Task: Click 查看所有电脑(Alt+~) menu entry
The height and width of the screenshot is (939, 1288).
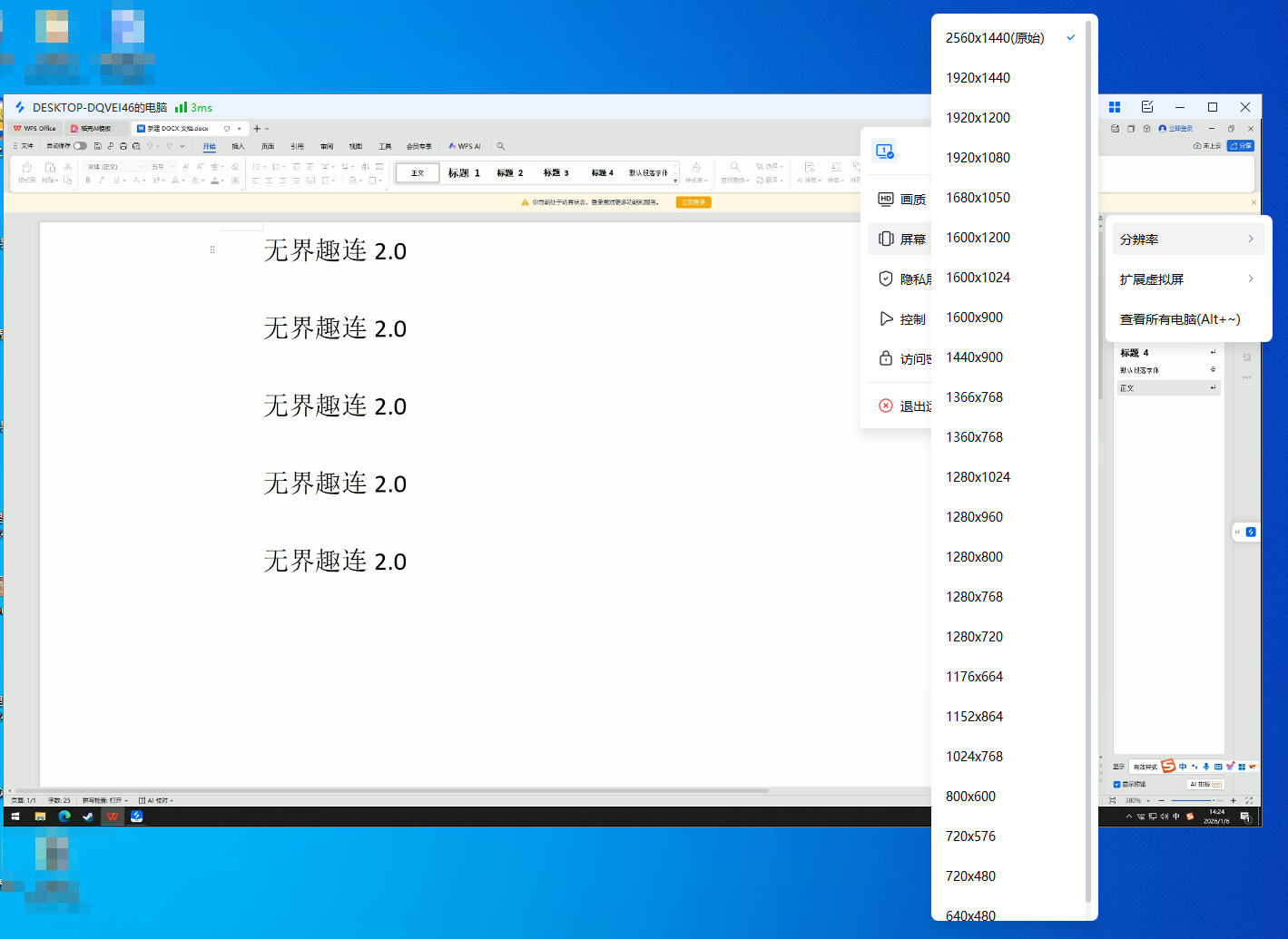Action: click(1180, 319)
